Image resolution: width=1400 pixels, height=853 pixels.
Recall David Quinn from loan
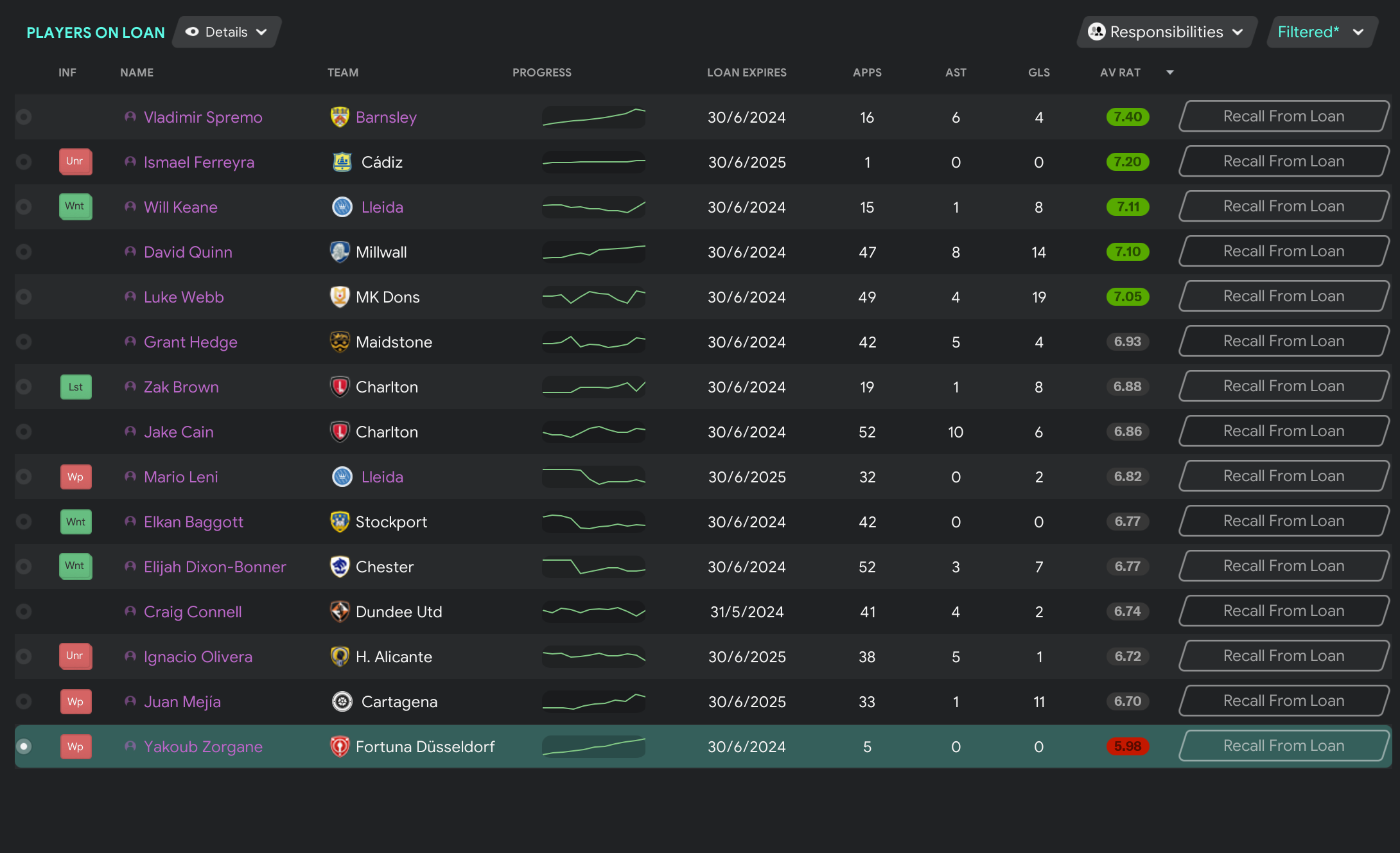click(x=1283, y=251)
